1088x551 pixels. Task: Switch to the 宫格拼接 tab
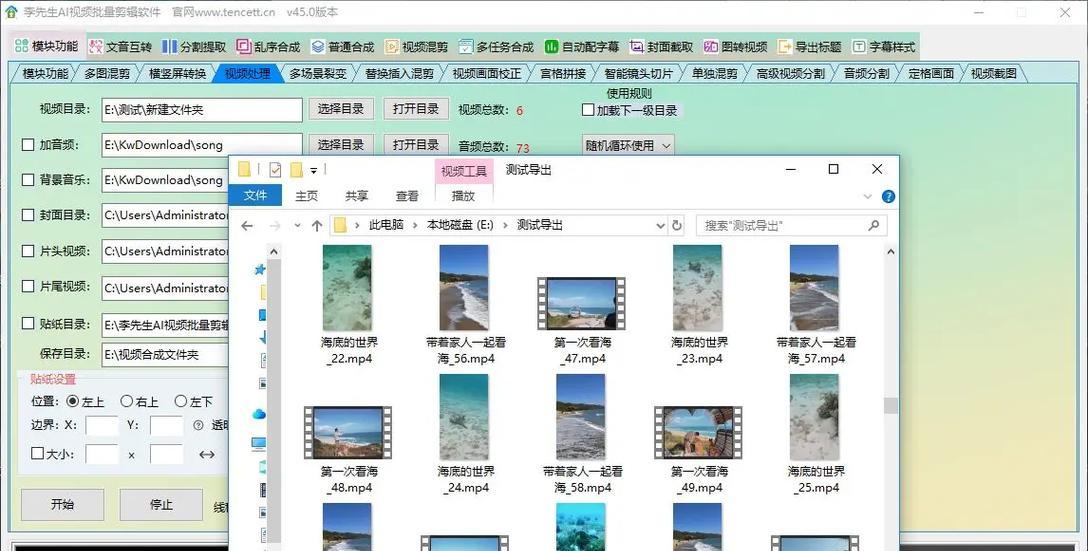point(563,74)
